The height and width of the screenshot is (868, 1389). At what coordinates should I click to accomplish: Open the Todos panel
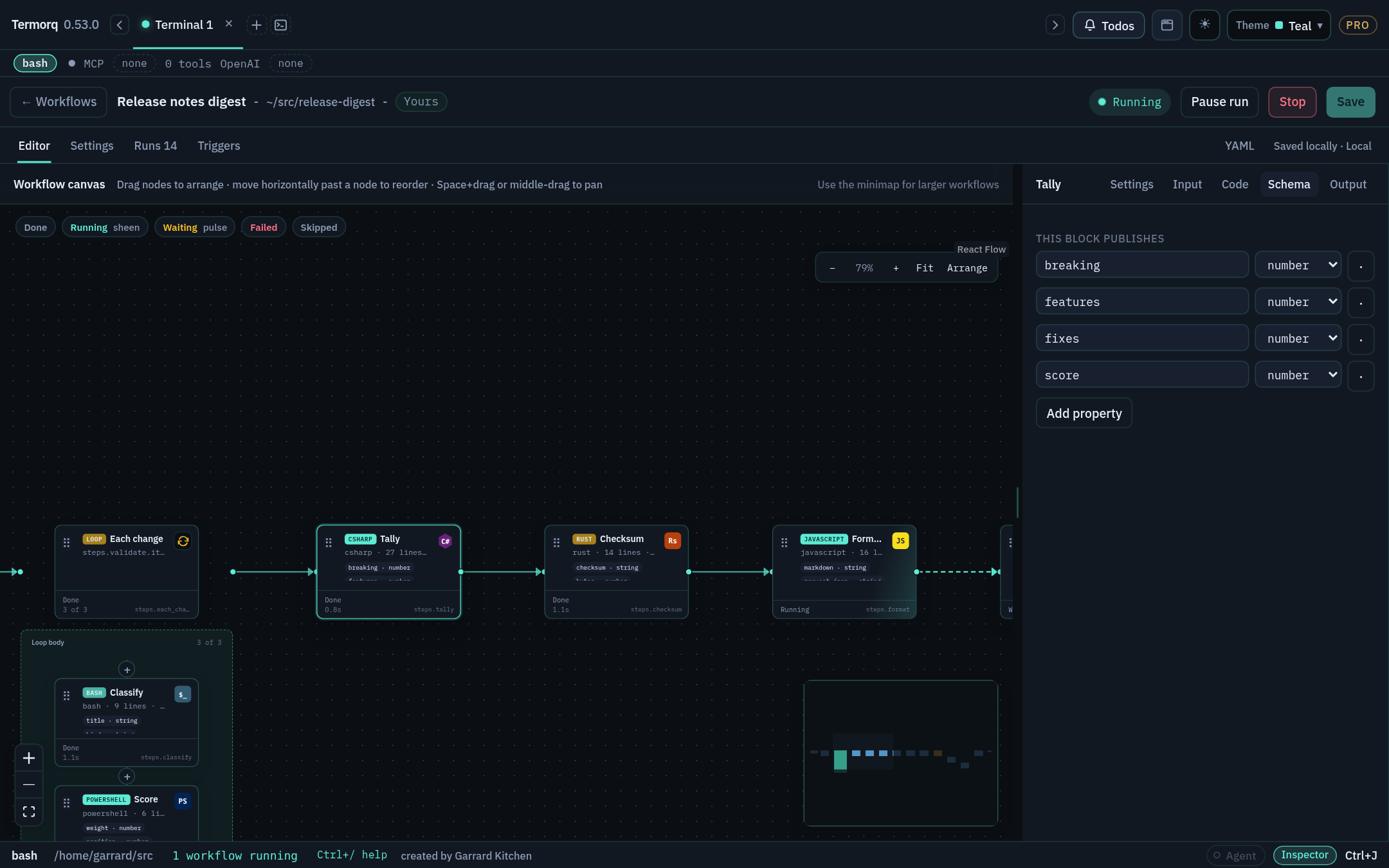[1109, 25]
